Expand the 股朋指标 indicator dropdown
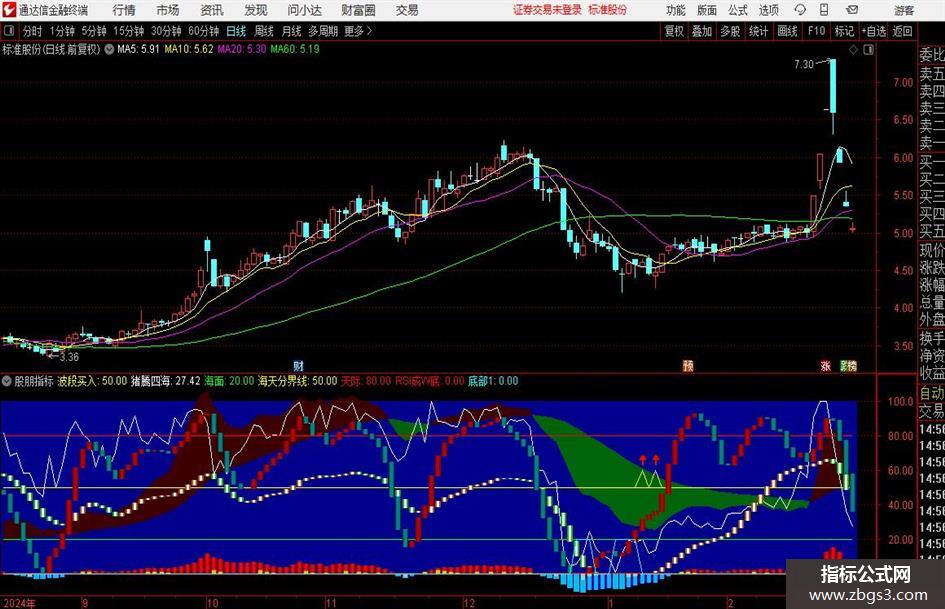Viewport: 945px width, 609px height. tap(7, 381)
